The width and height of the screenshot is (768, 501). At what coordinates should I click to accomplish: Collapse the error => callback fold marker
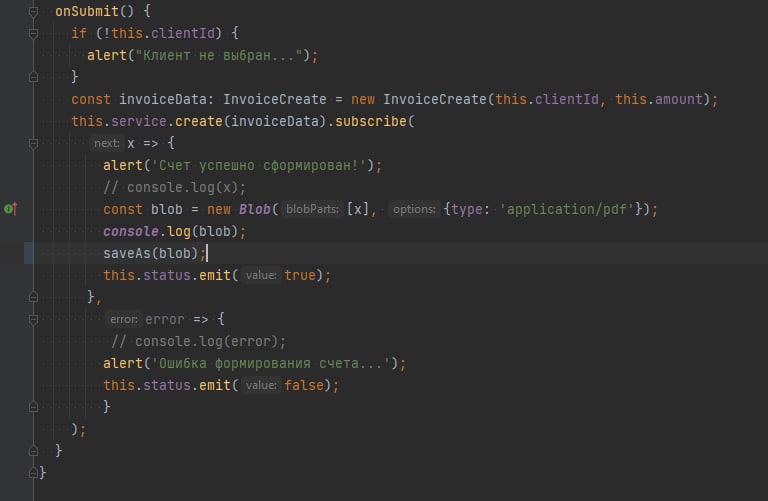33,320
